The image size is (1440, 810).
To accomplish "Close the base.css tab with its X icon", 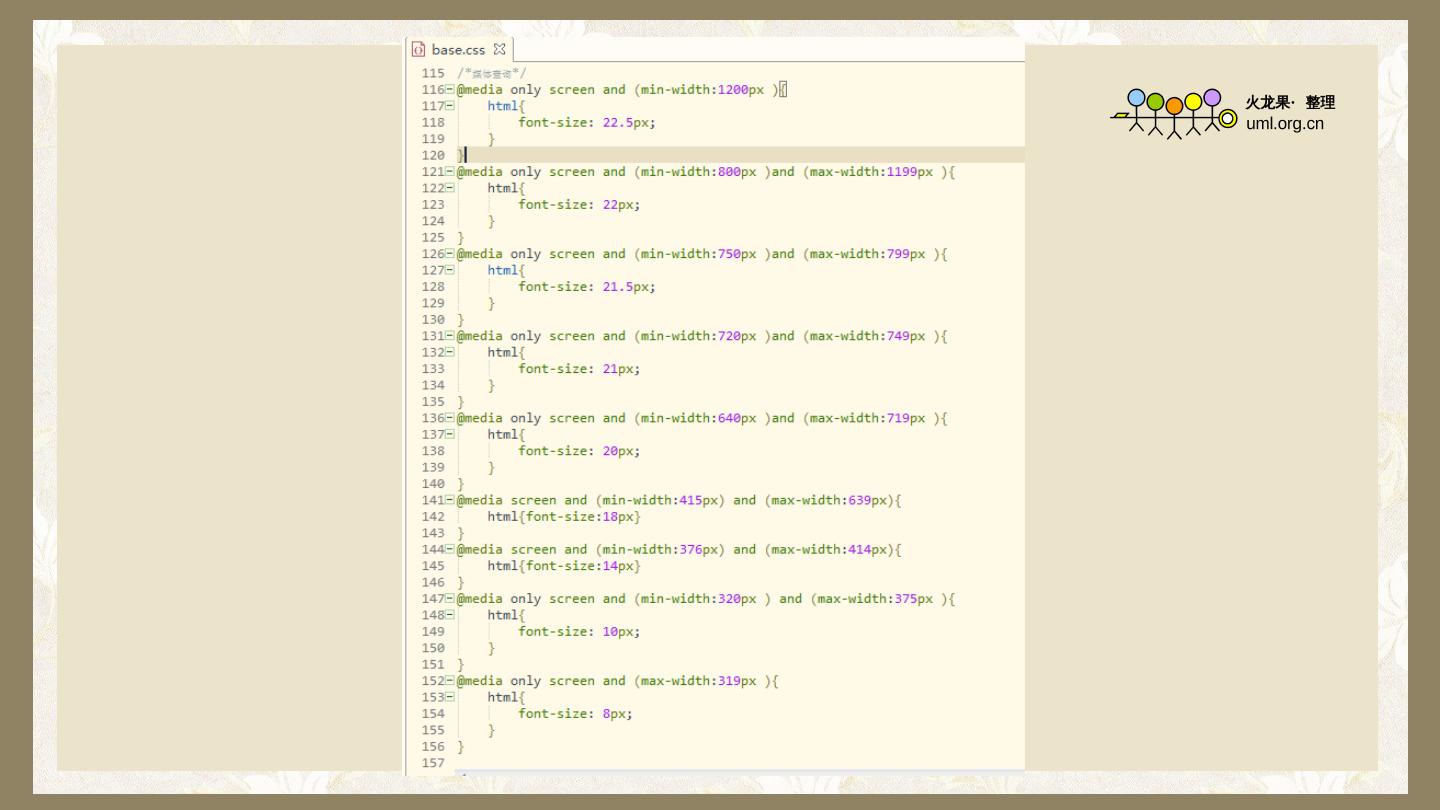I will click(499, 49).
